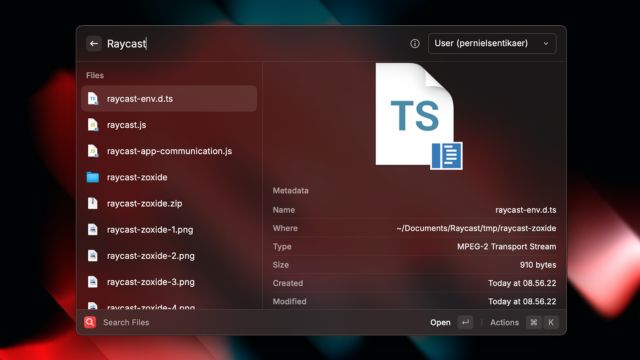Click the Open action button

click(440, 322)
